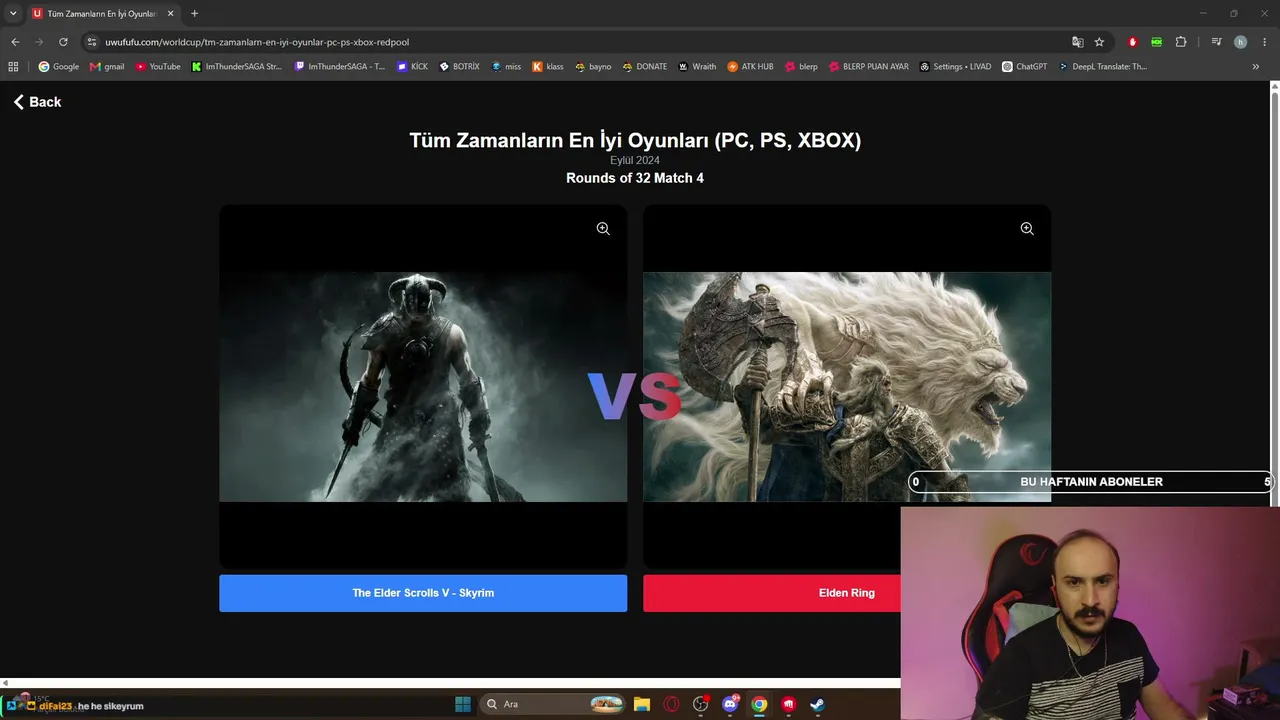Click the browser forward arrow

(x=39, y=42)
